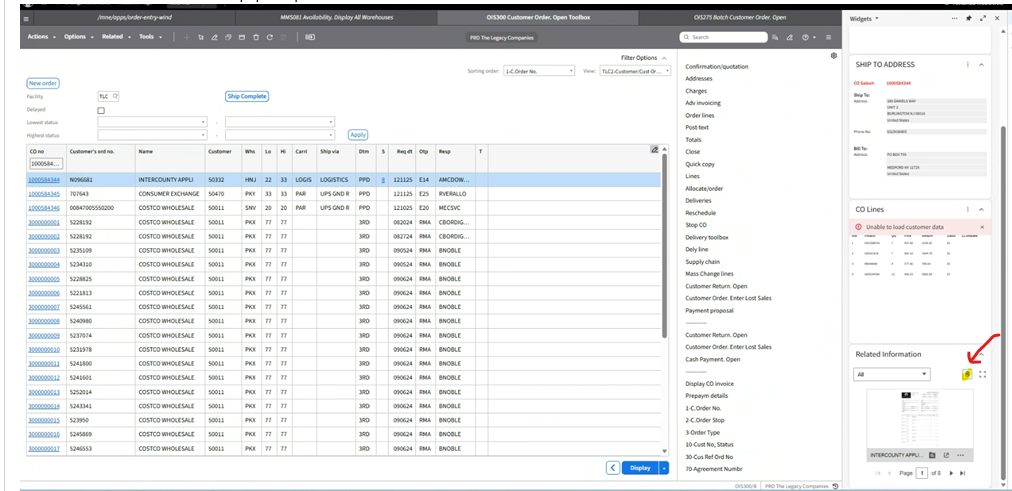Open the header's right-side hamburger menu
The width and height of the screenshot is (1012, 491).
pos(829,37)
